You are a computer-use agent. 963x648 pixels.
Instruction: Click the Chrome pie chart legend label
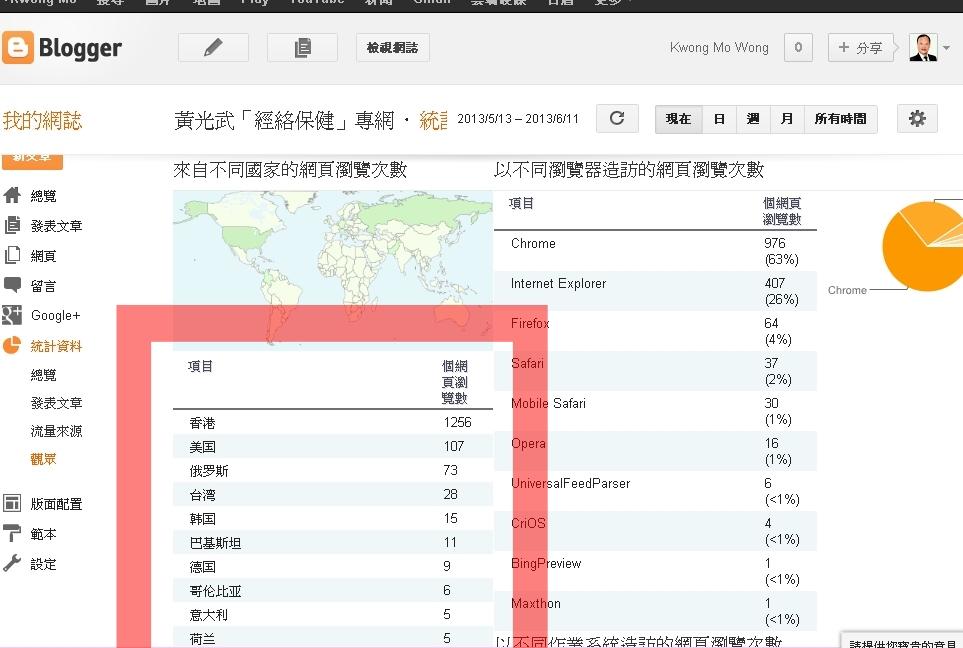[x=847, y=290]
